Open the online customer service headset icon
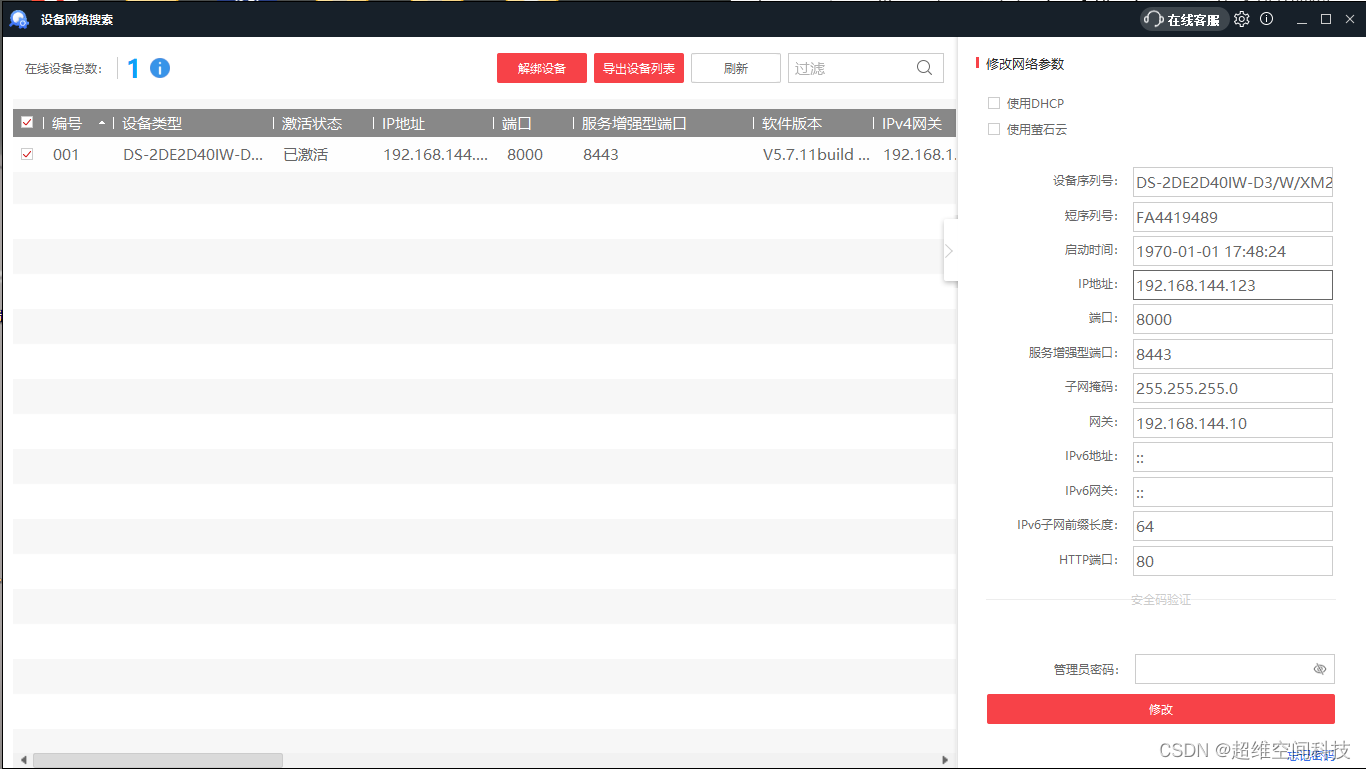The width and height of the screenshot is (1366, 769). [x=1154, y=19]
